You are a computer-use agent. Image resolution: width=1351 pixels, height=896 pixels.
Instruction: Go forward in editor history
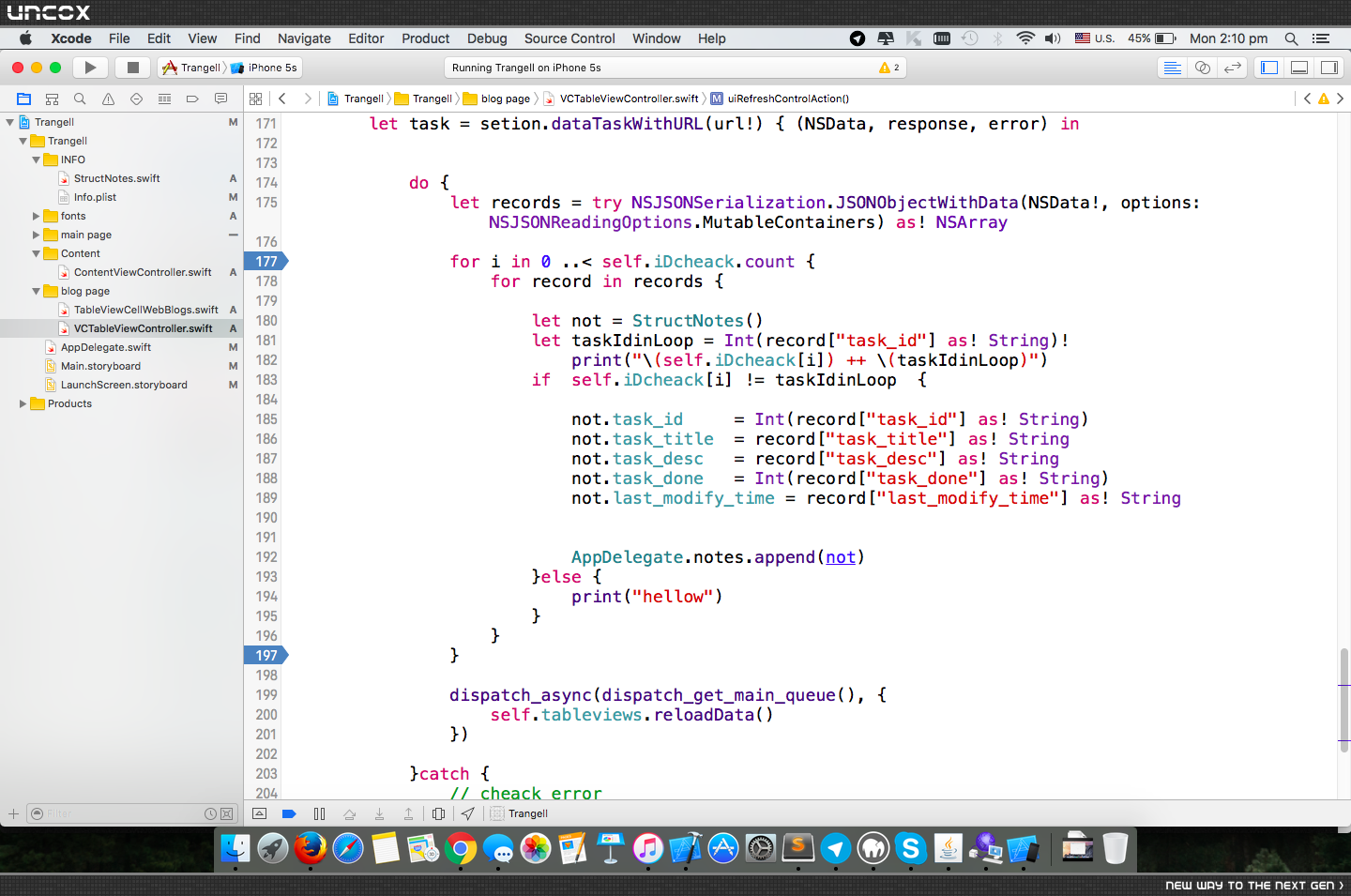(308, 99)
